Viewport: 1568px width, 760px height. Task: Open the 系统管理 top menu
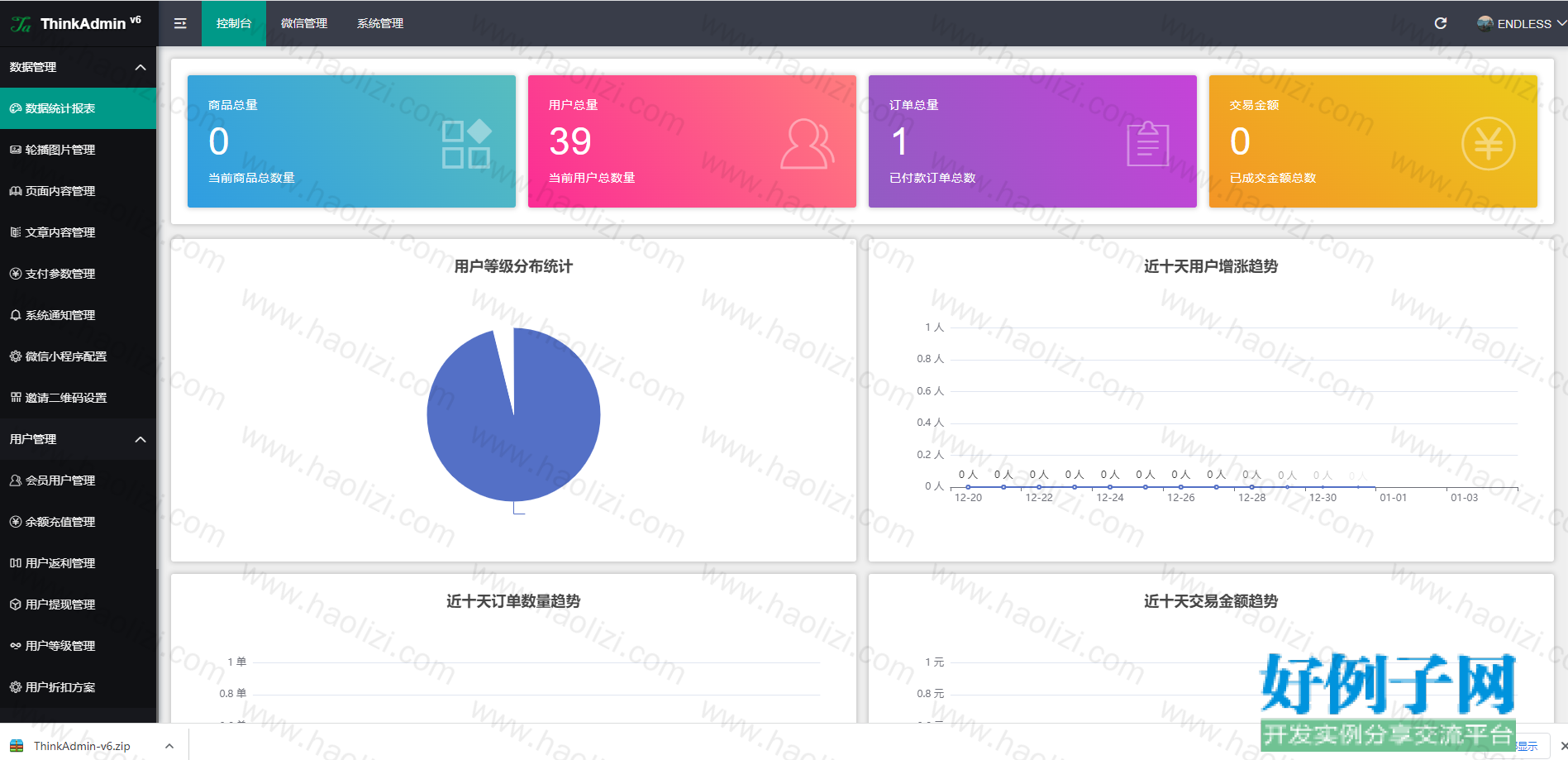click(x=380, y=23)
